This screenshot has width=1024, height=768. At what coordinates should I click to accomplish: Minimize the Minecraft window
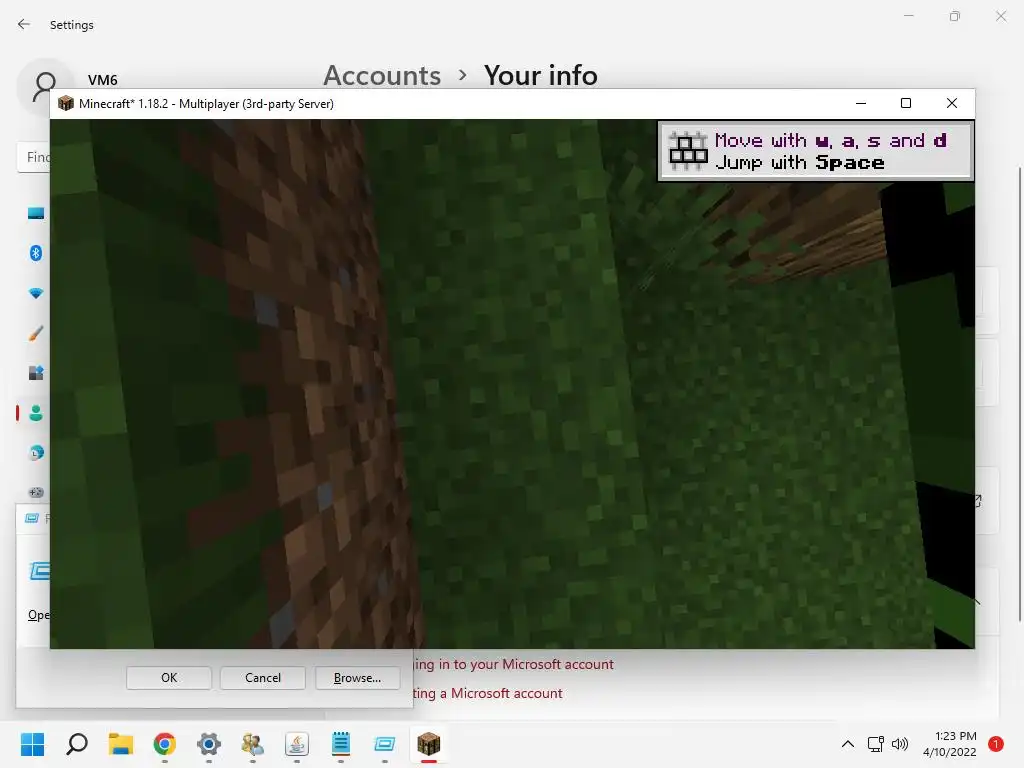861,103
